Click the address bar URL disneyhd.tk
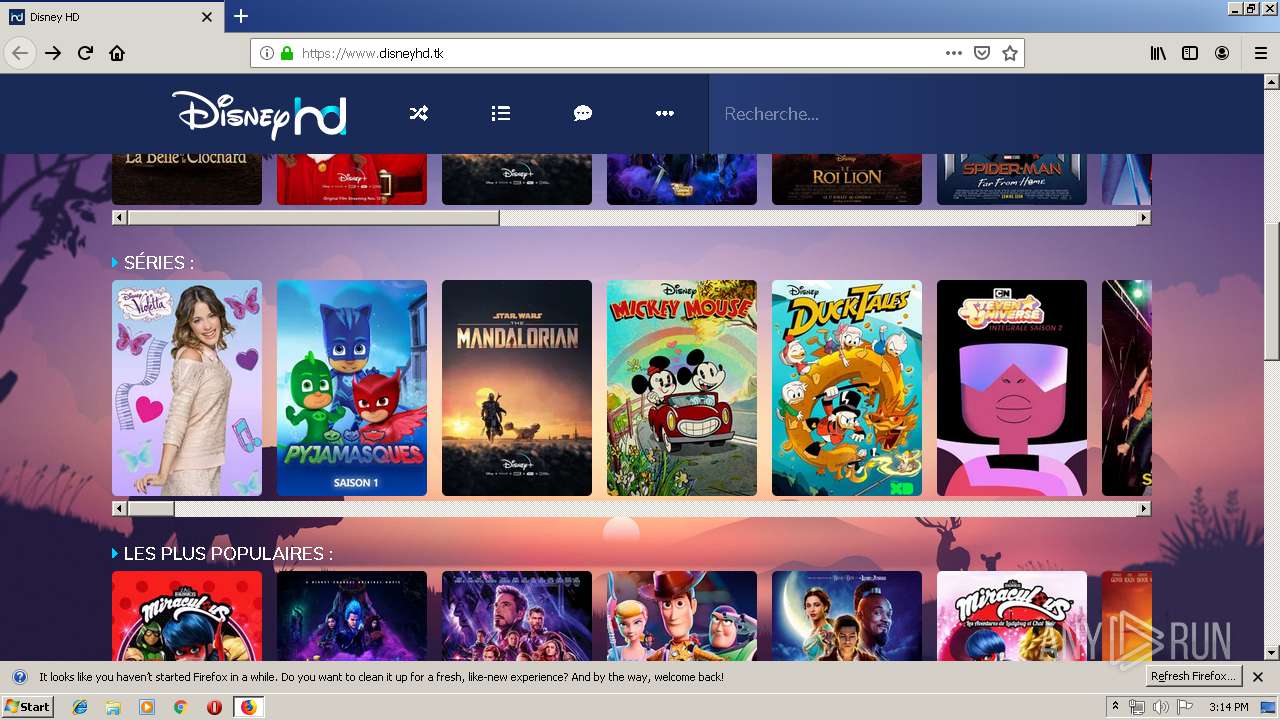This screenshot has height=720, width=1280. pos(372,53)
